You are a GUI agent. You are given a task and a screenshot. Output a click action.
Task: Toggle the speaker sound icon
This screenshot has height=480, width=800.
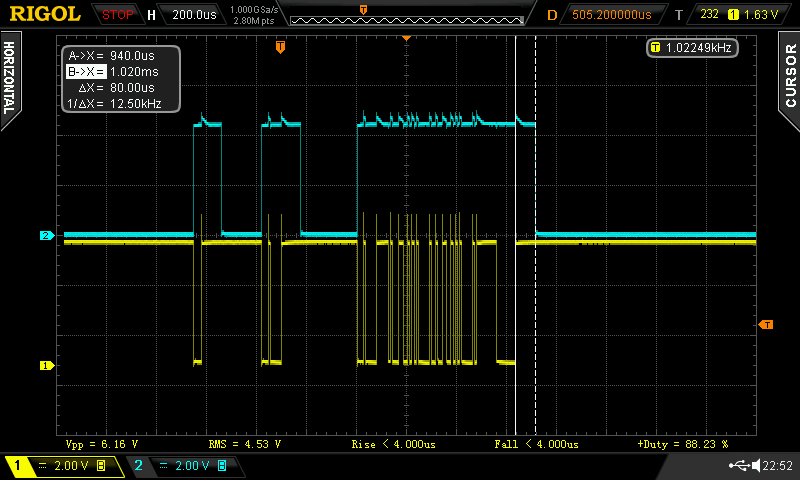(x=756, y=465)
